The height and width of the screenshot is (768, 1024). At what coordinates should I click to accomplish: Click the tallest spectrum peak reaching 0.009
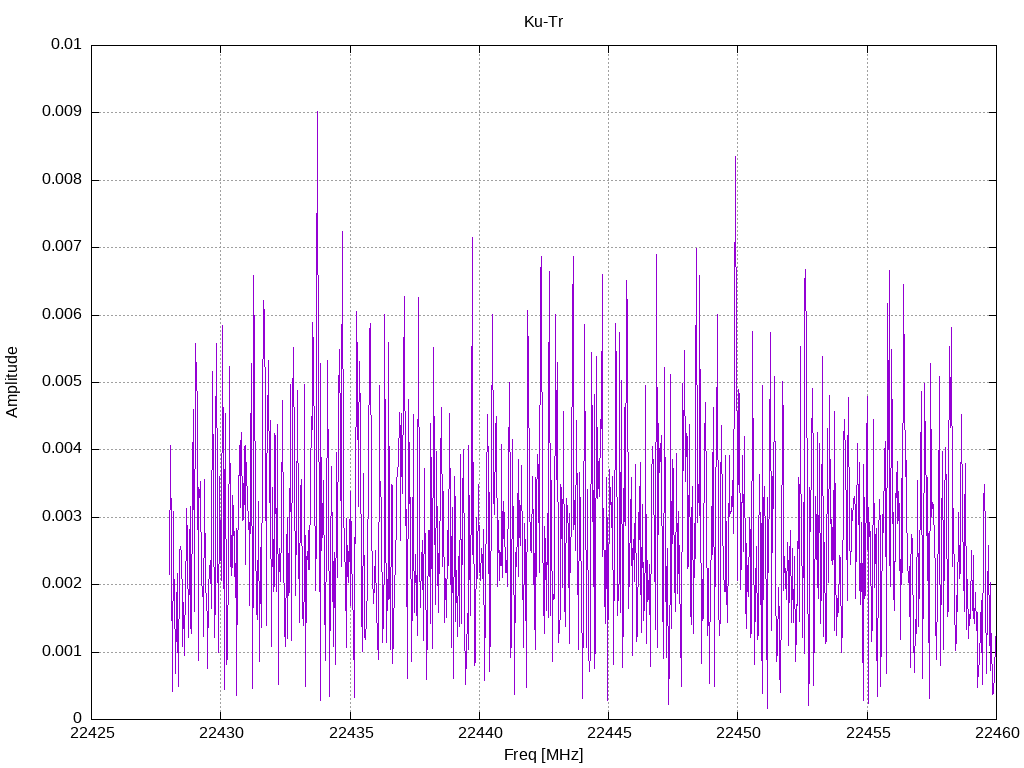click(317, 112)
